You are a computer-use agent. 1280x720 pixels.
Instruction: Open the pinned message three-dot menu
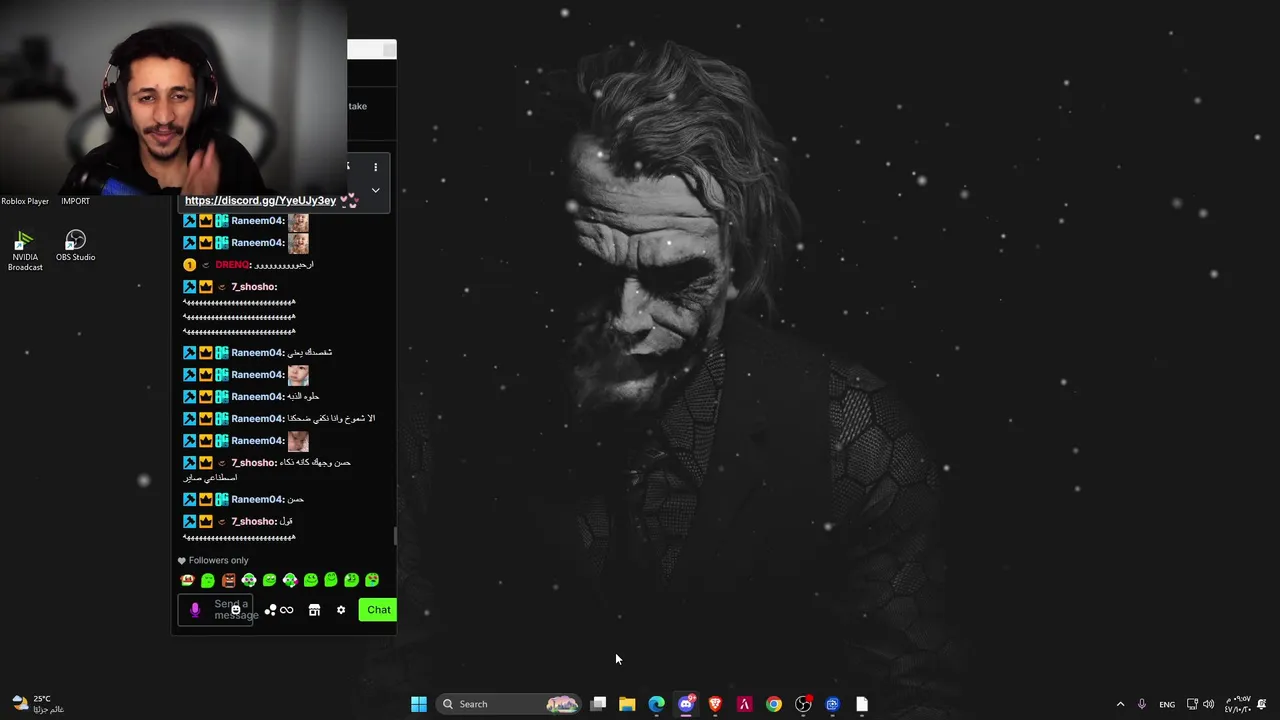pos(376,167)
